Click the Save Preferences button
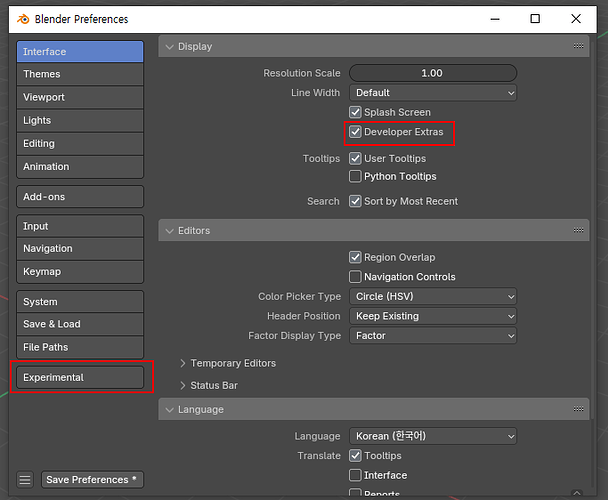Image resolution: width=608 pixels, height=500 pixels. point(92,480)
